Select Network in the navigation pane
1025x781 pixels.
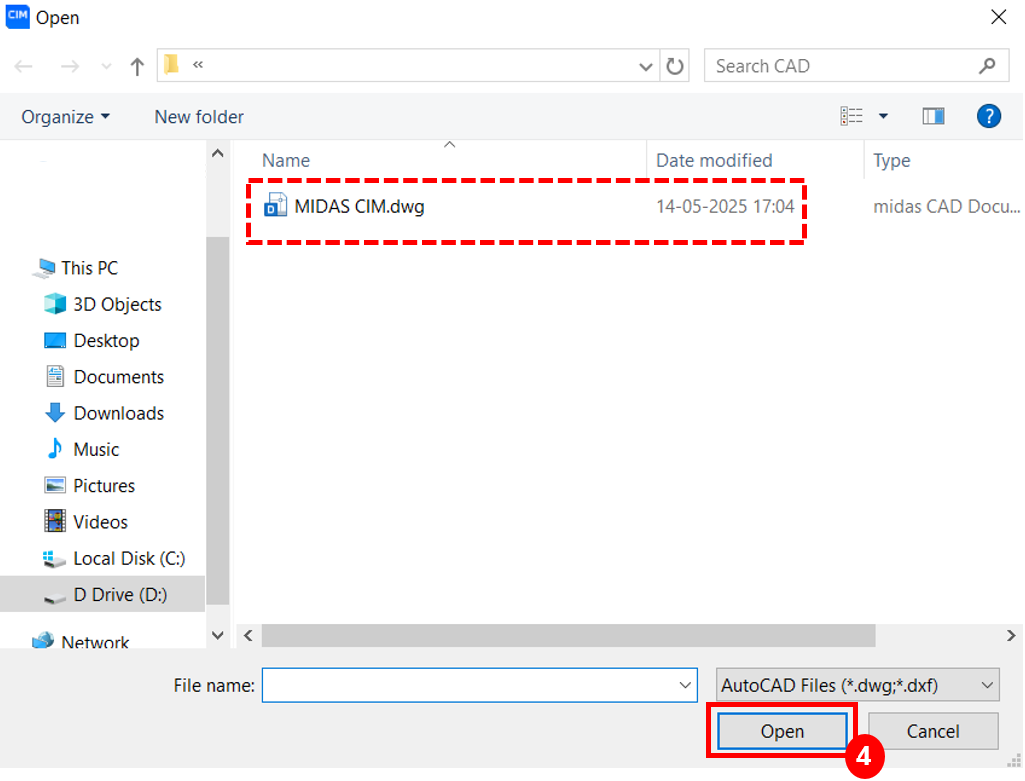pos(95,641)
